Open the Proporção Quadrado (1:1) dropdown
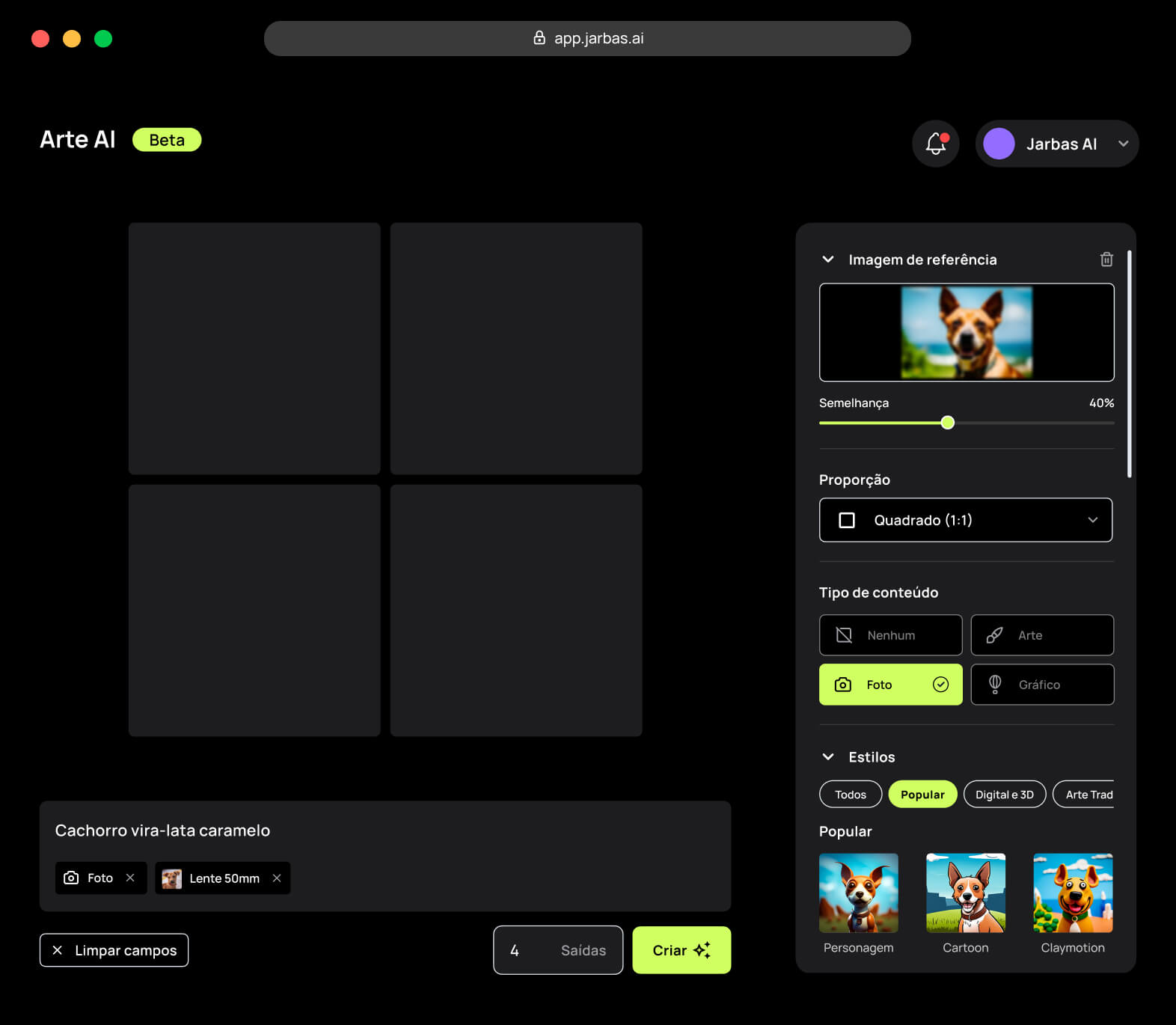Image resolution: width=1176 pixels, height=1025 pixels. pyautogui.click(x=965, y=520)
